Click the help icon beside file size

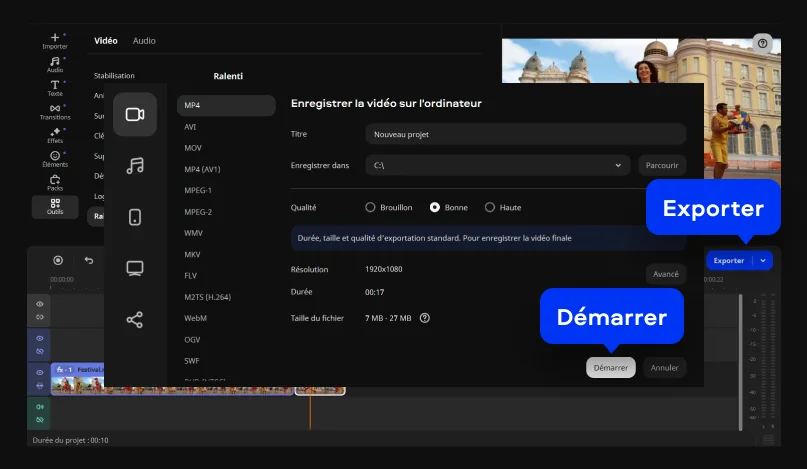click(425, 318)
